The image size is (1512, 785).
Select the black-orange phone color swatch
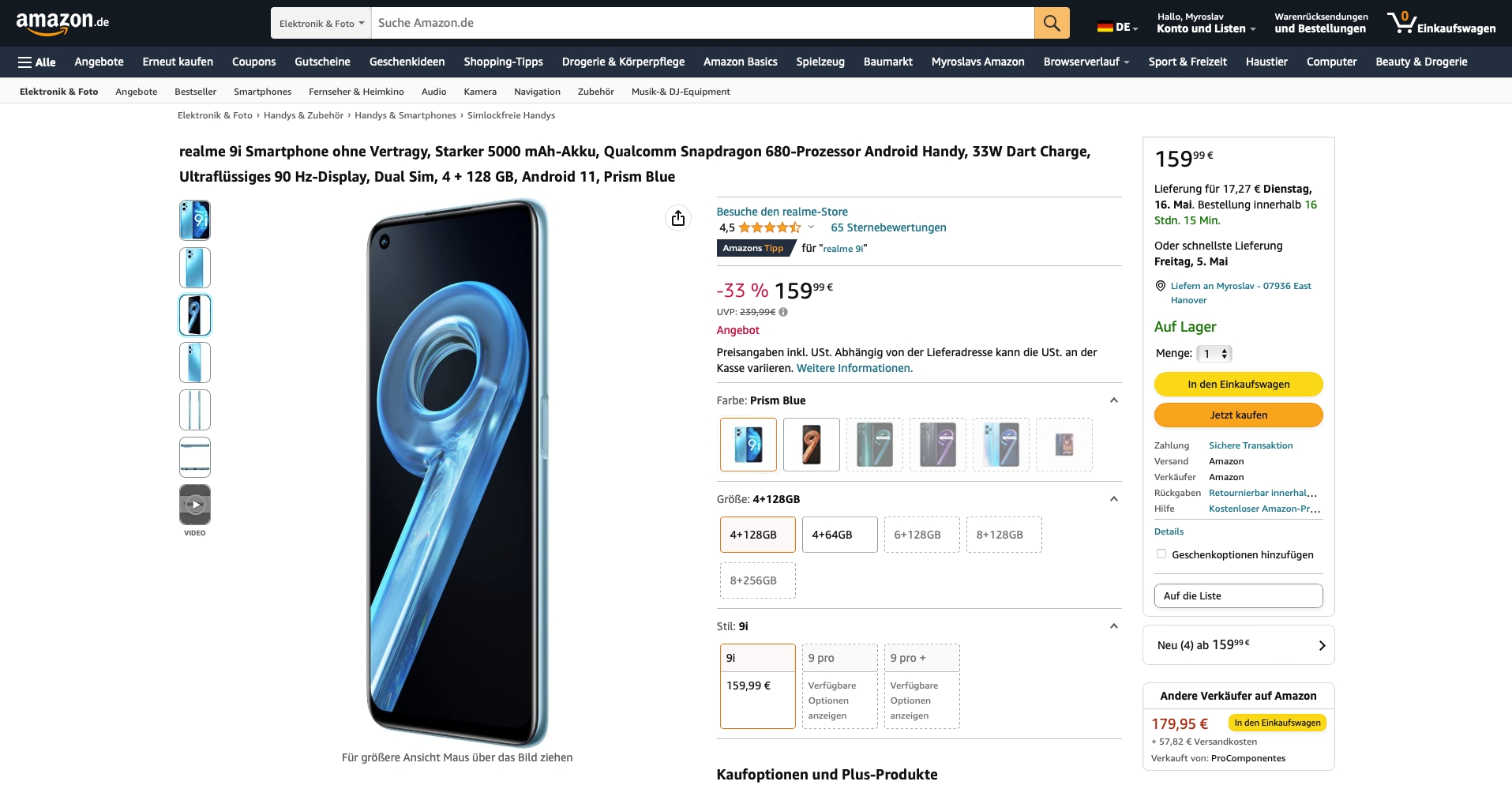[812, 445]
